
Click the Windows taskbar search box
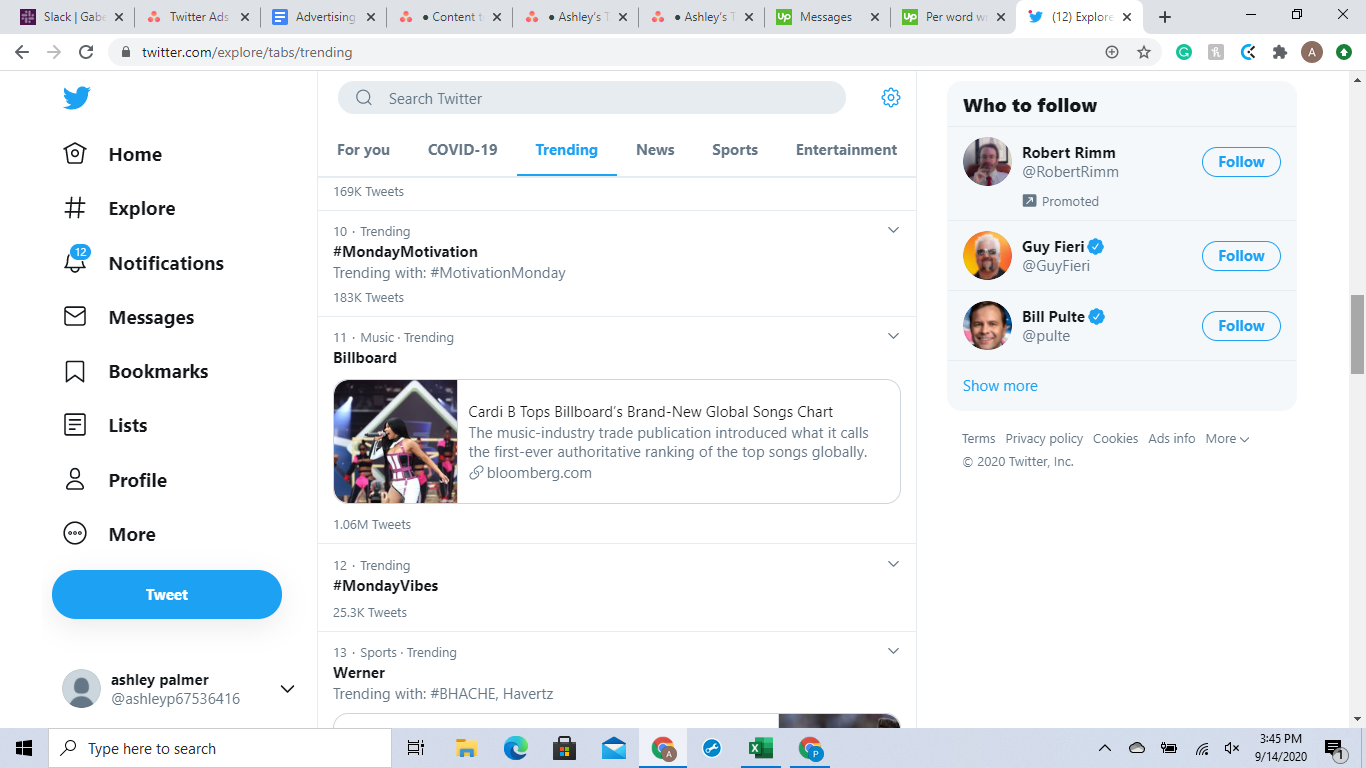point(219,748)
